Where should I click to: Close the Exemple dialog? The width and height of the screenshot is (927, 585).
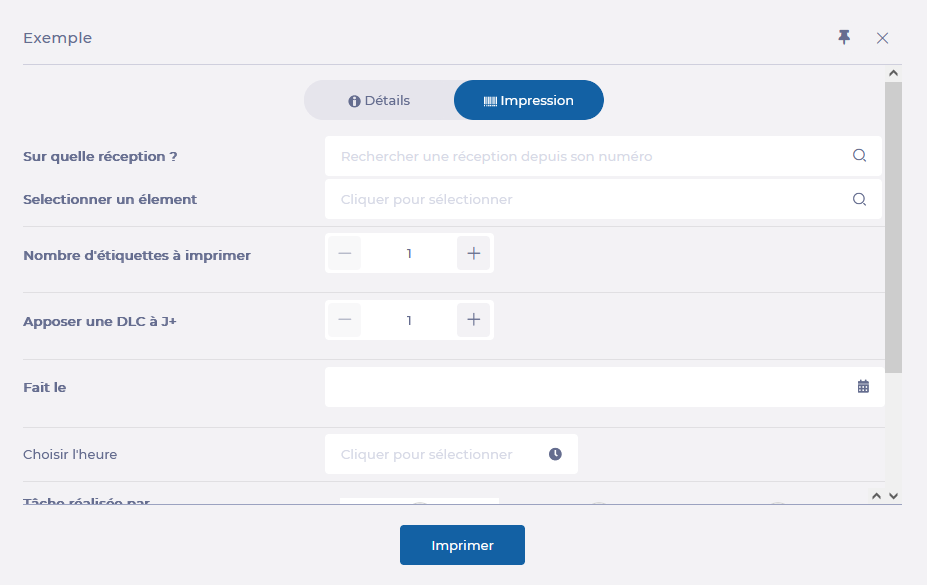pos(882,38)
